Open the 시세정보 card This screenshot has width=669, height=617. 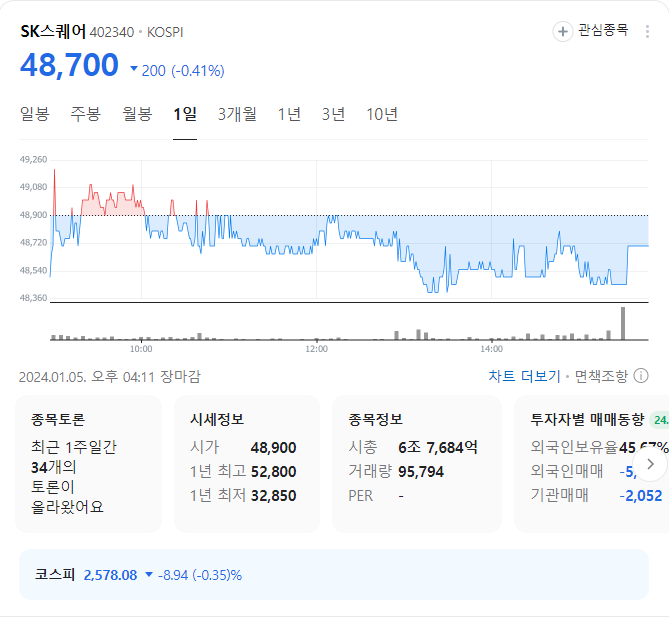click(247, 464)
